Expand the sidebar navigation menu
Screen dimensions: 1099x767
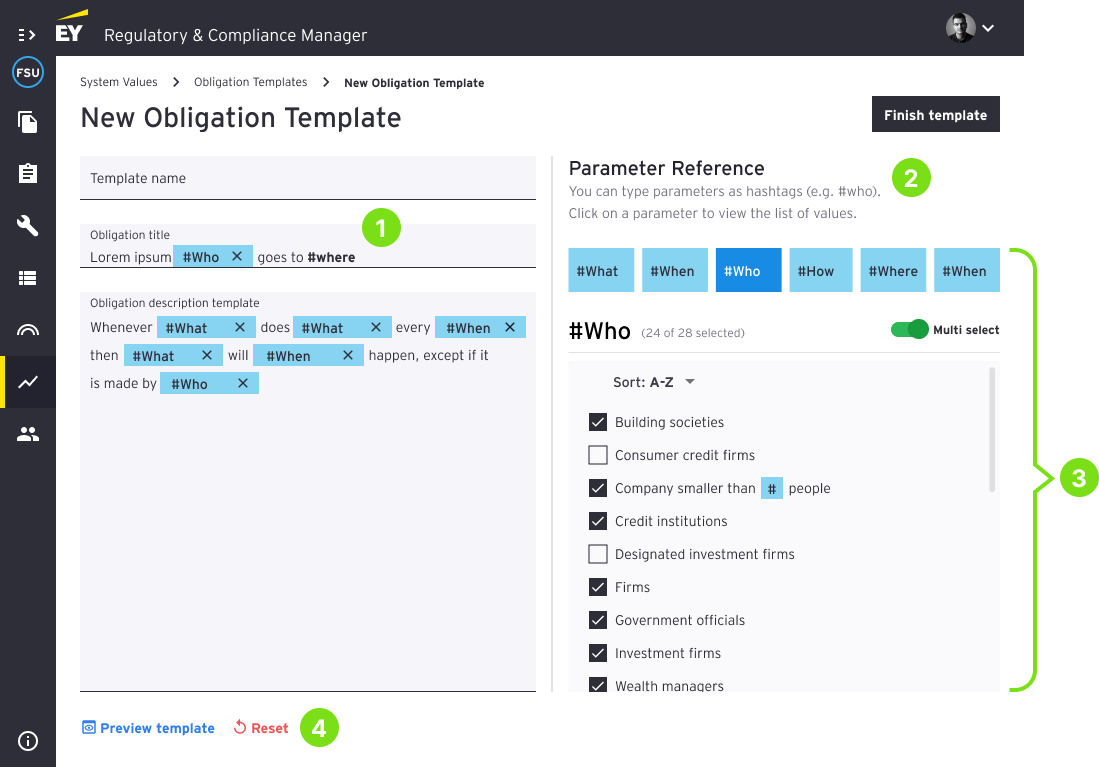[27, 34]
